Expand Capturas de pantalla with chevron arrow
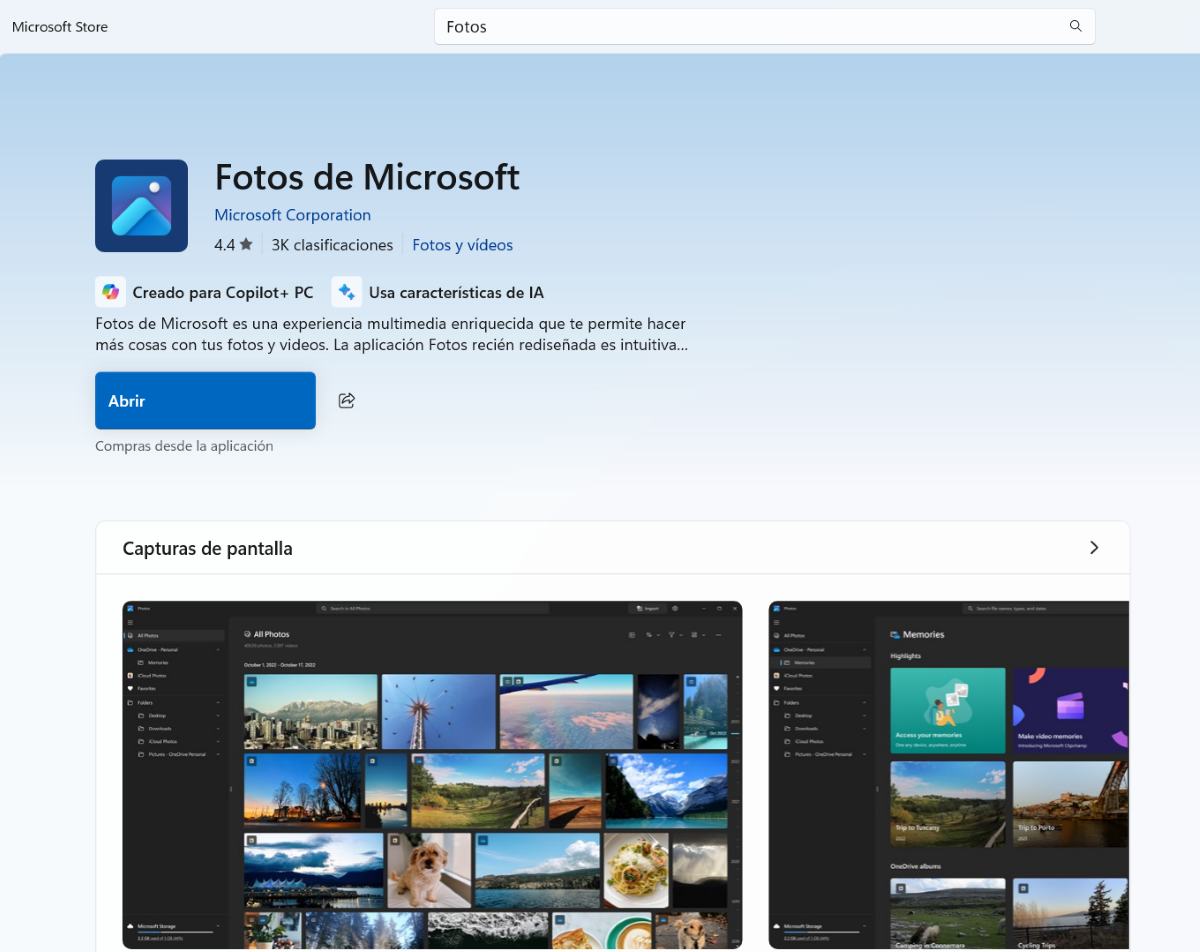The width and height of the screenshot is (1200, 952). pos(1093,548)
